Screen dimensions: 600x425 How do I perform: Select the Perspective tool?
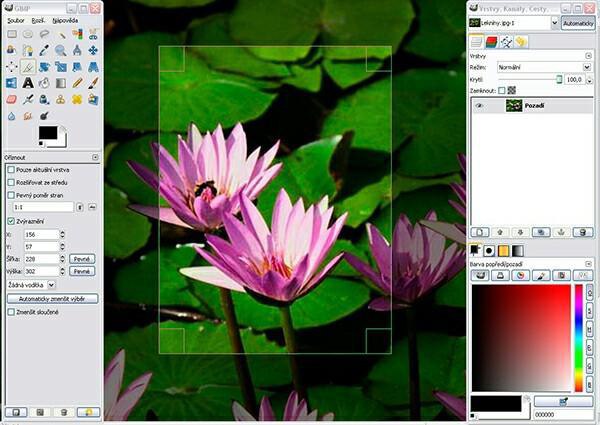point(93,67)
